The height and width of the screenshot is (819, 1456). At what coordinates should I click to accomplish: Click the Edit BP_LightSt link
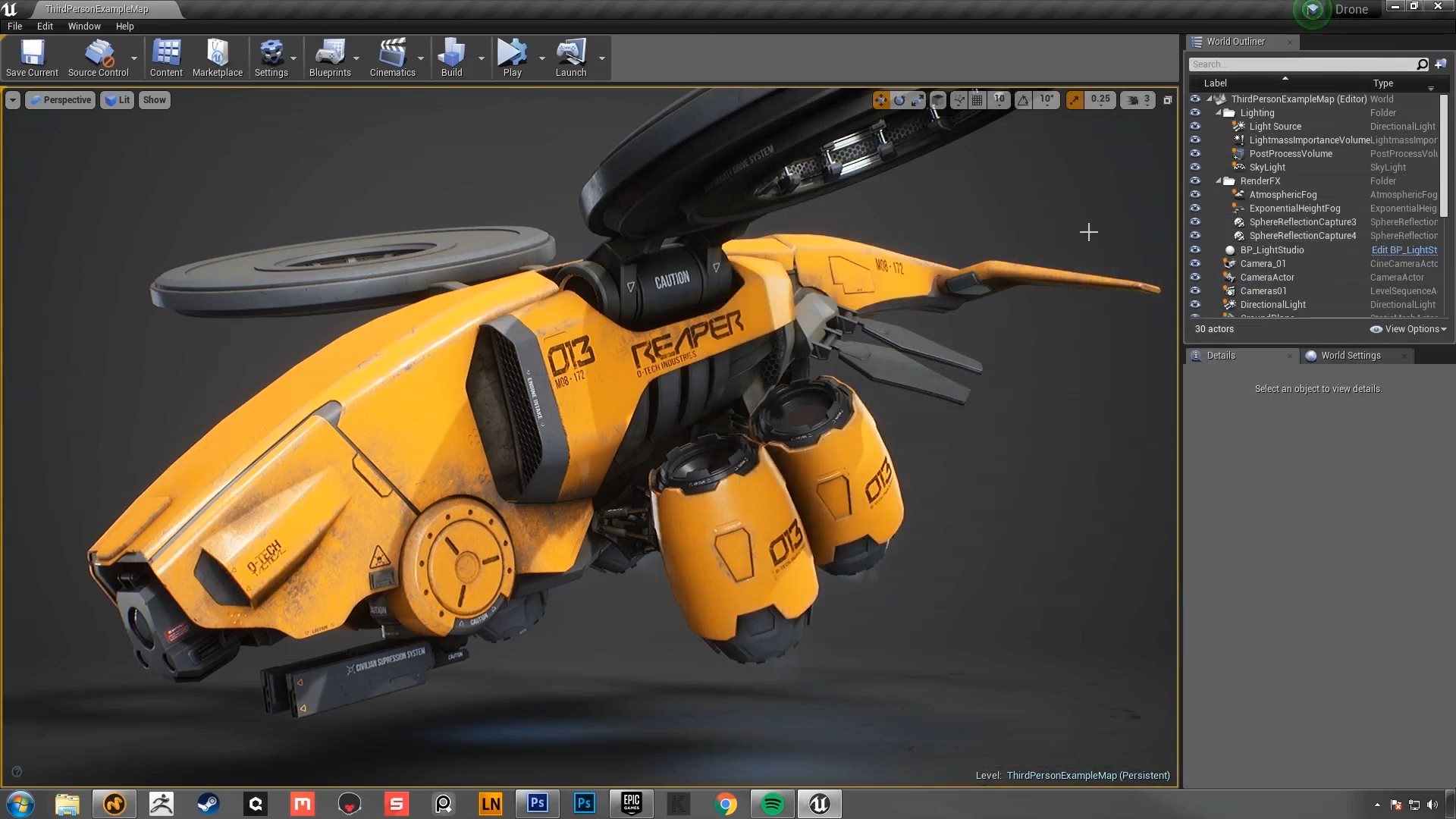tap(1404, 249)
